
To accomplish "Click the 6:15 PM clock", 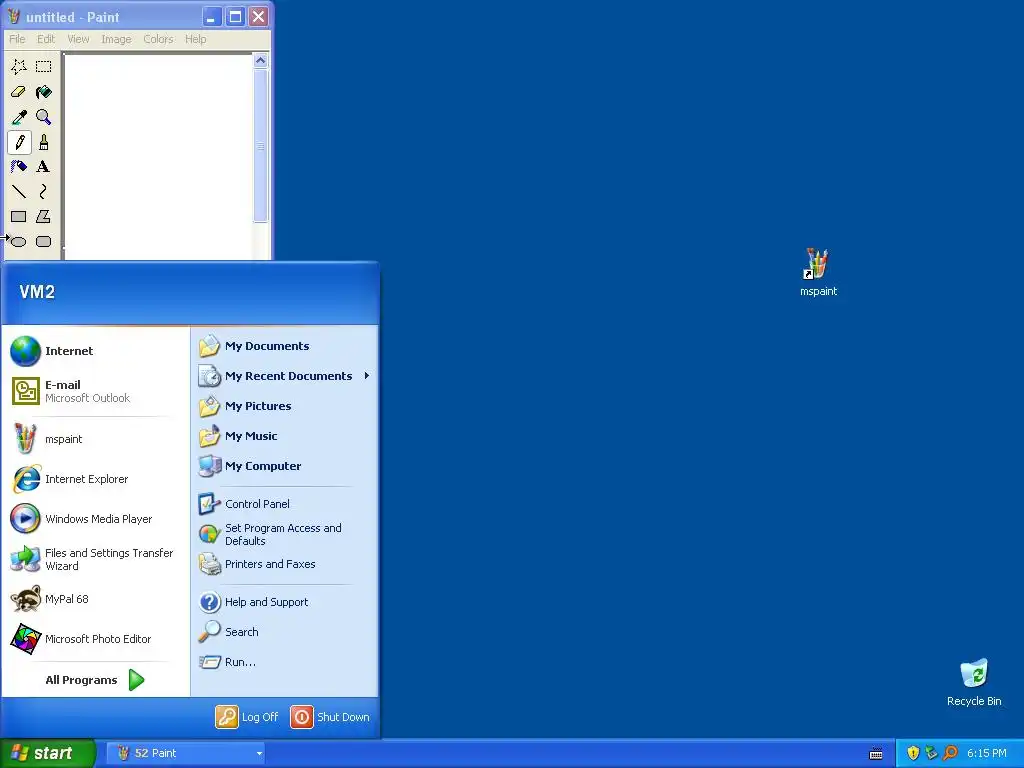I will pyautogui.click(x=987, y=754).
